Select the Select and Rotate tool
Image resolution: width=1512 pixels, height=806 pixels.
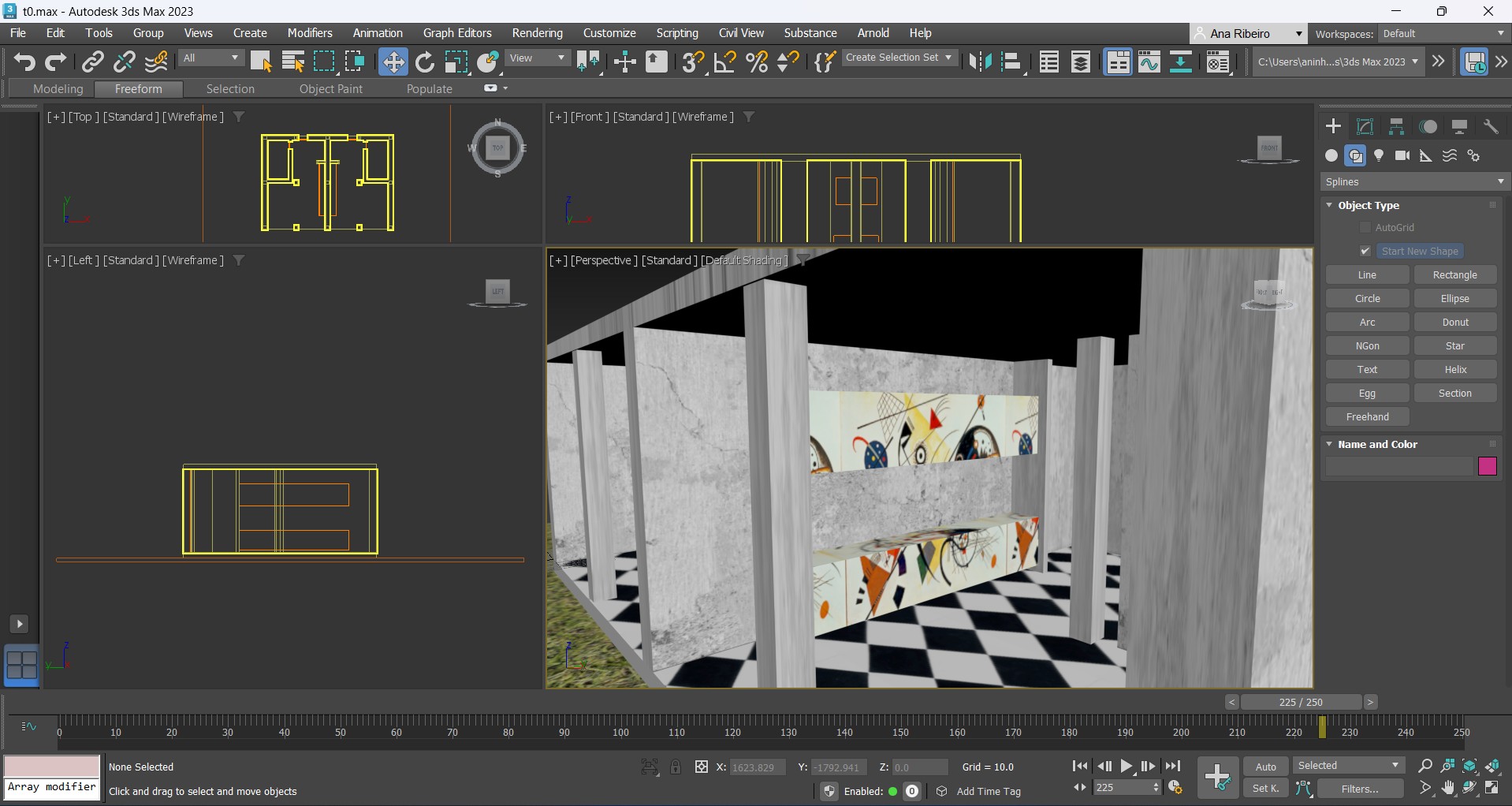coord(425,62)
